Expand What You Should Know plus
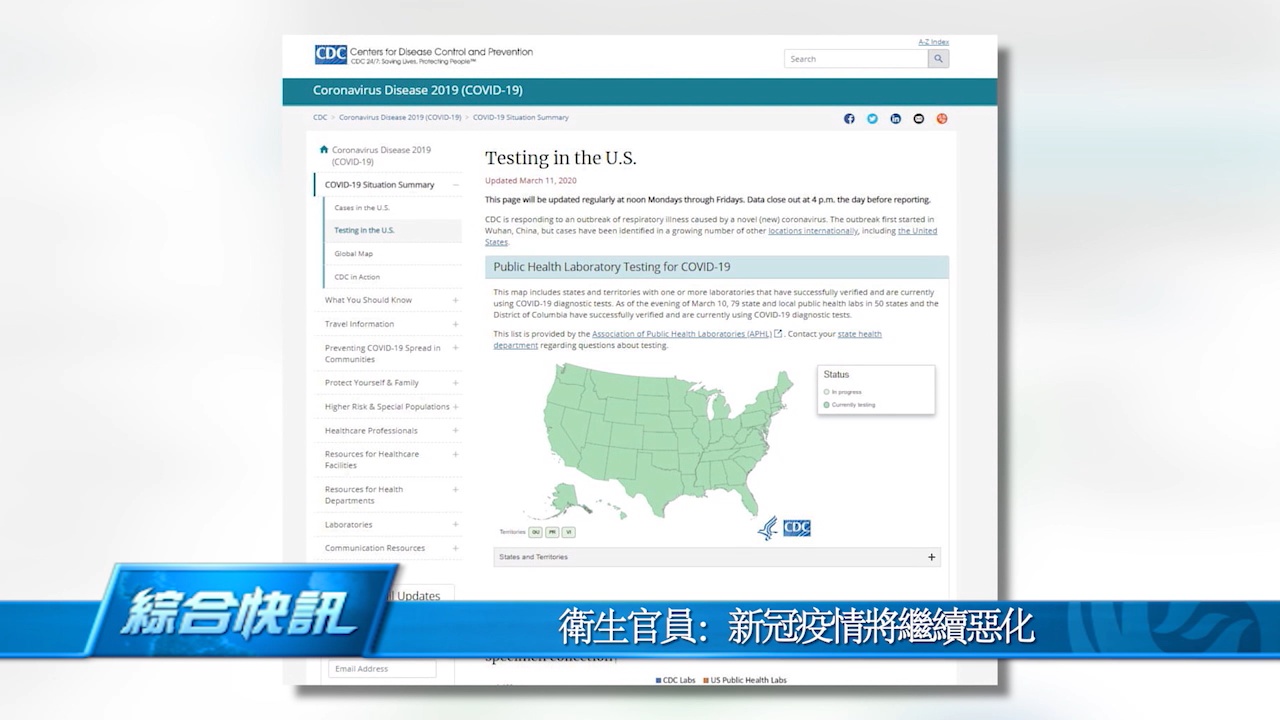Viewport: 1280px width, 720px height. point(456,300)
